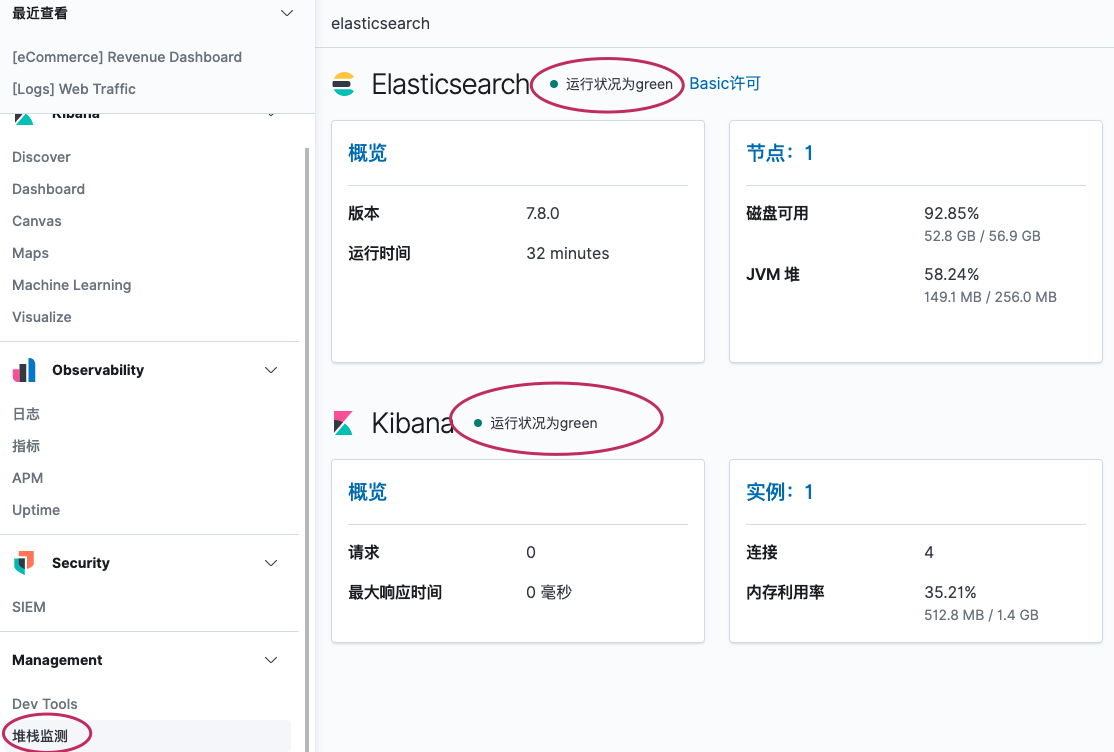The width and height of the screenshot is (1114, 752).
Task: Collapse the 最近查看 recently viewed section
Action: (286, 13)
